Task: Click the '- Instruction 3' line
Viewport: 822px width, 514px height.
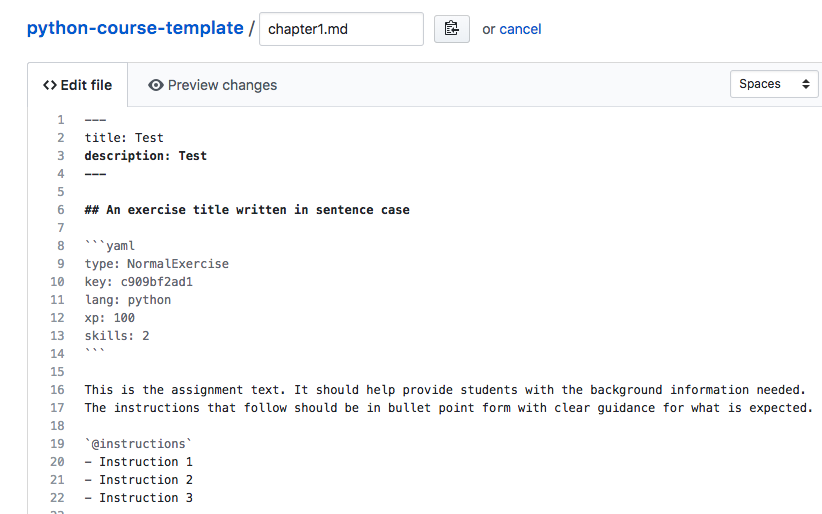Action: [x=138, y=498]
